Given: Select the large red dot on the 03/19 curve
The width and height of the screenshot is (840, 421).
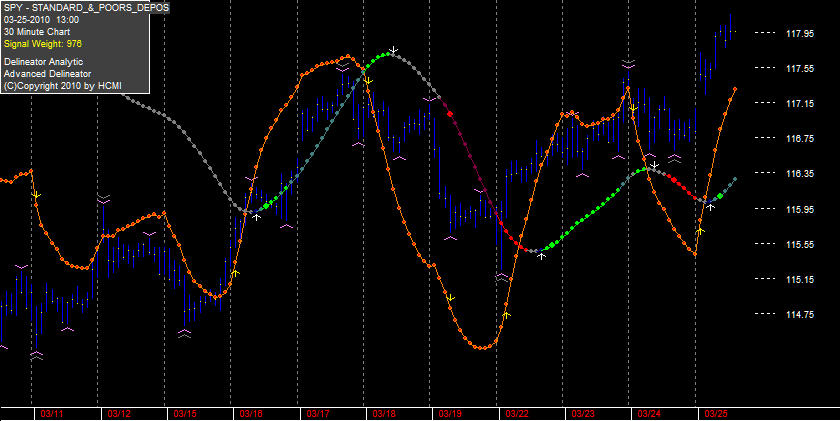Looking at the screenshot, I should (449, 114).
